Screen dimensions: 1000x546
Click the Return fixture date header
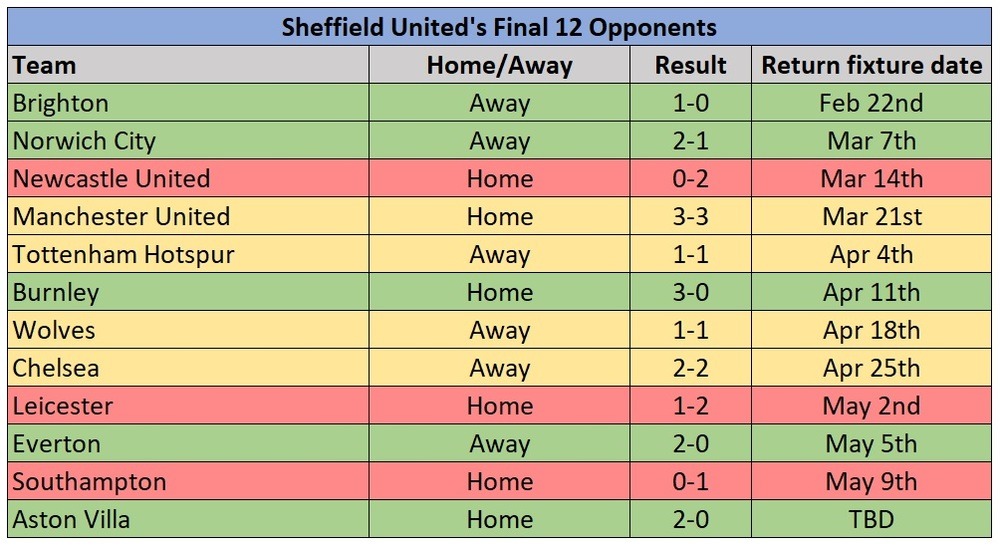pos(871,65)
